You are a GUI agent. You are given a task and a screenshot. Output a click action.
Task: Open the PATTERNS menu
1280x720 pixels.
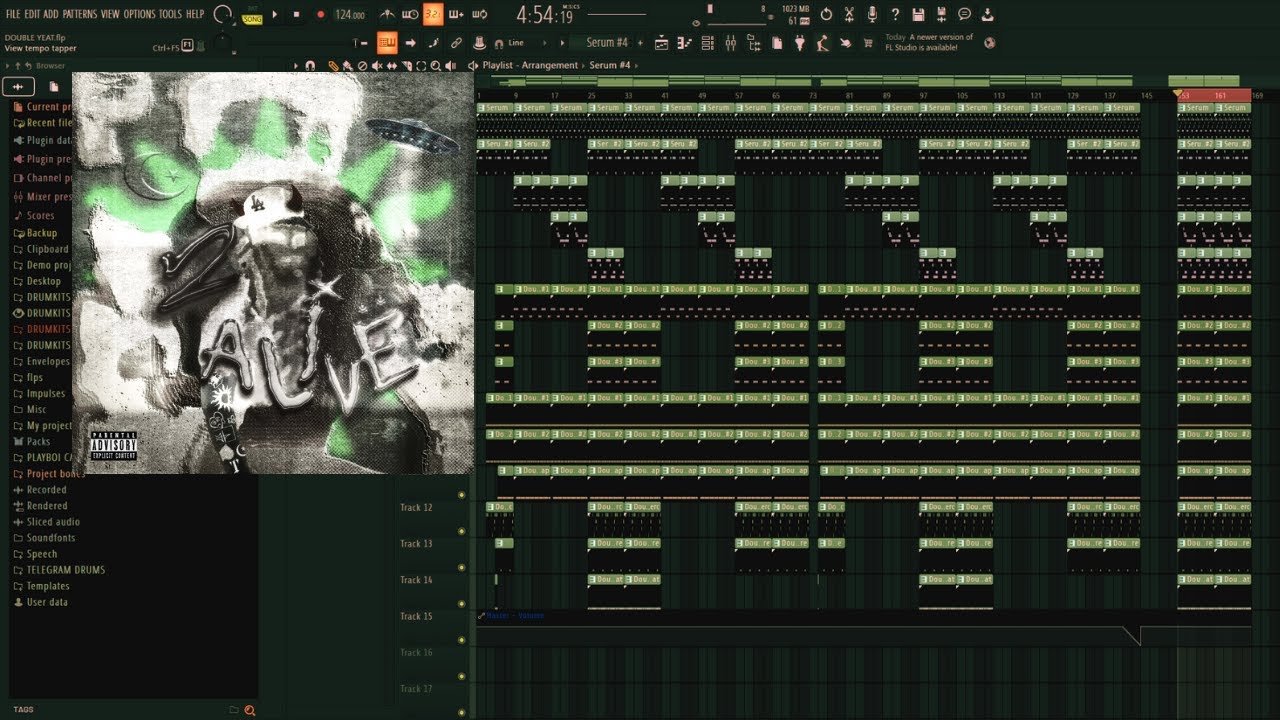[x=80, y=14]
